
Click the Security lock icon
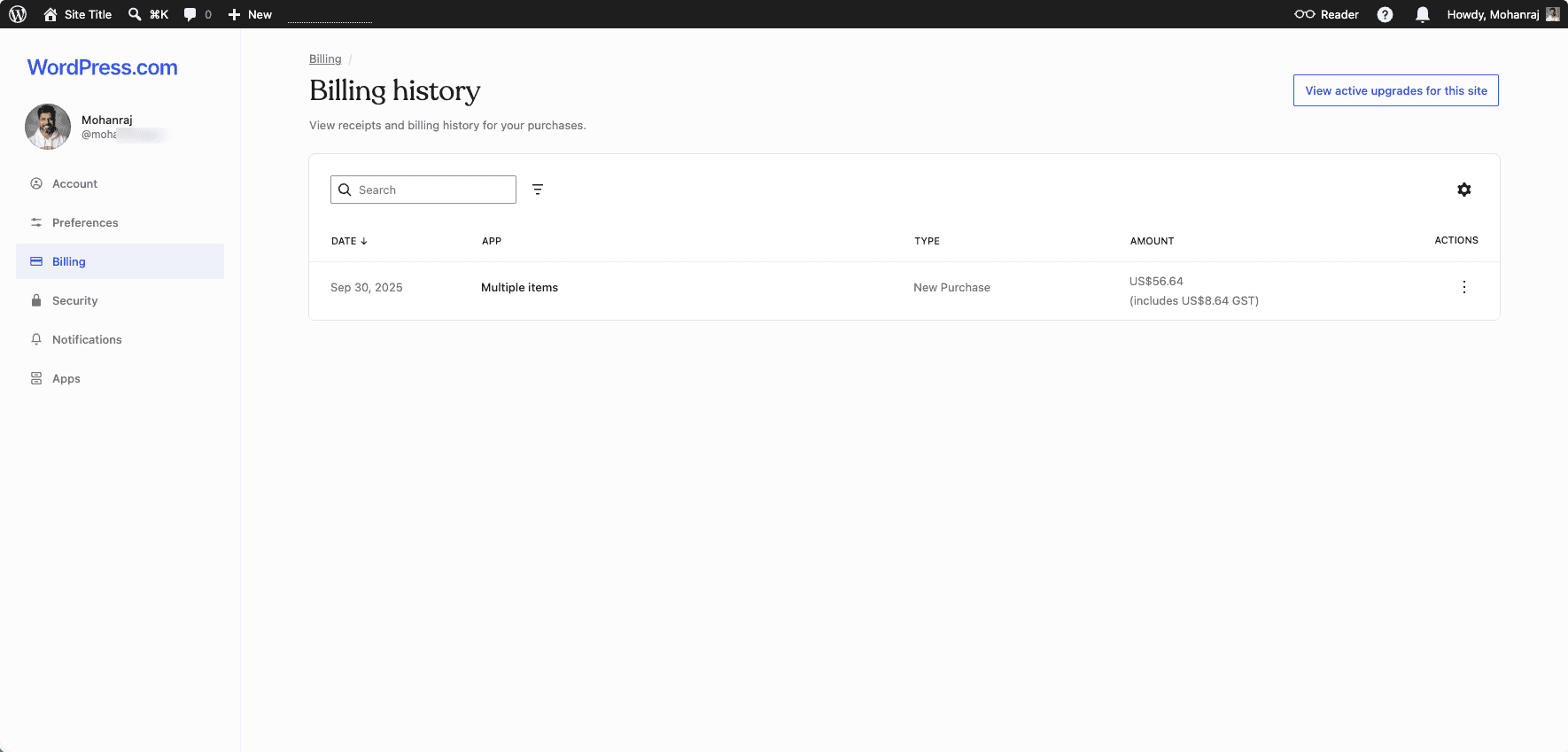[36, 300]
